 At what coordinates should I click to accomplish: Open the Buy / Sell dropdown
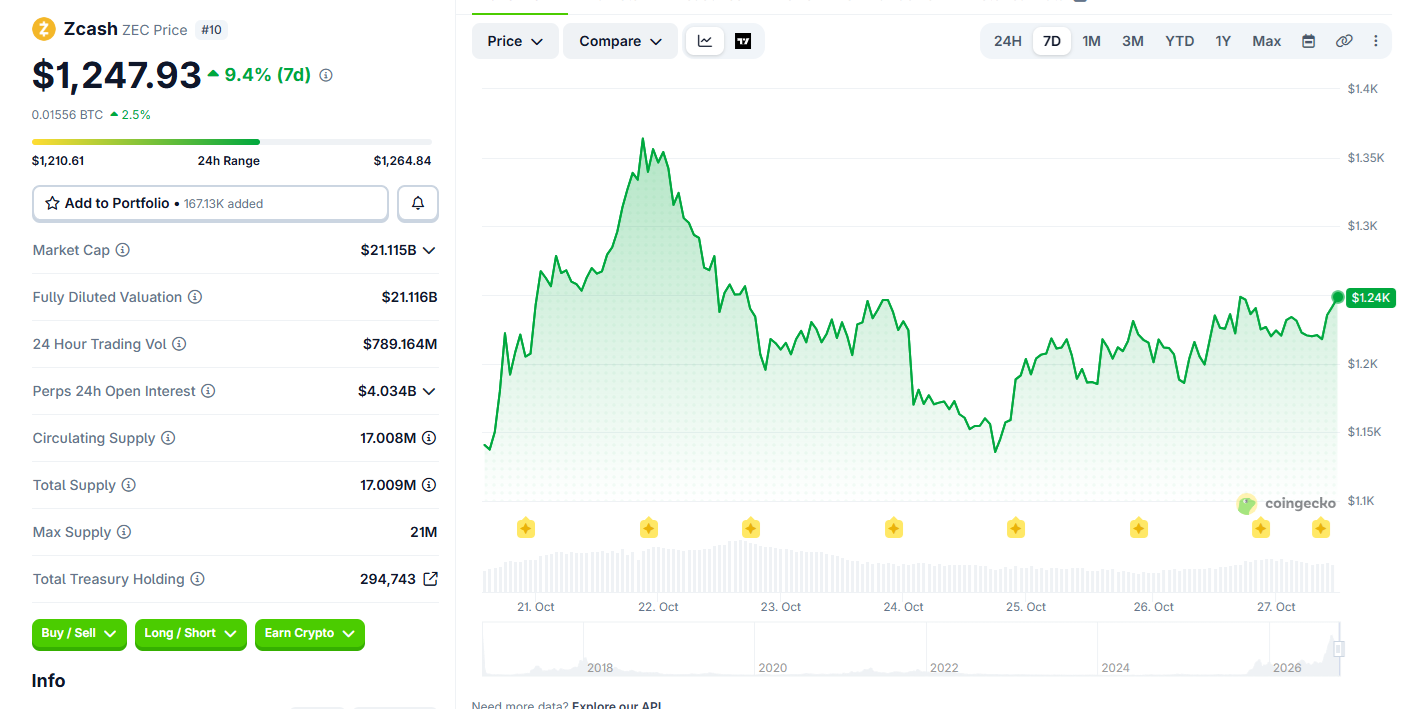80,633
